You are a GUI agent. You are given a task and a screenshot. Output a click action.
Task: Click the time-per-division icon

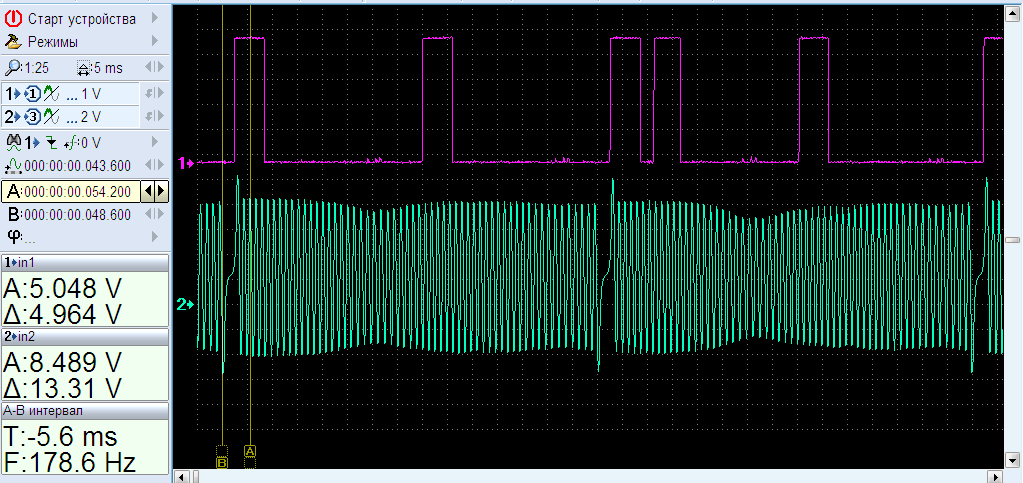click(84, 68)
